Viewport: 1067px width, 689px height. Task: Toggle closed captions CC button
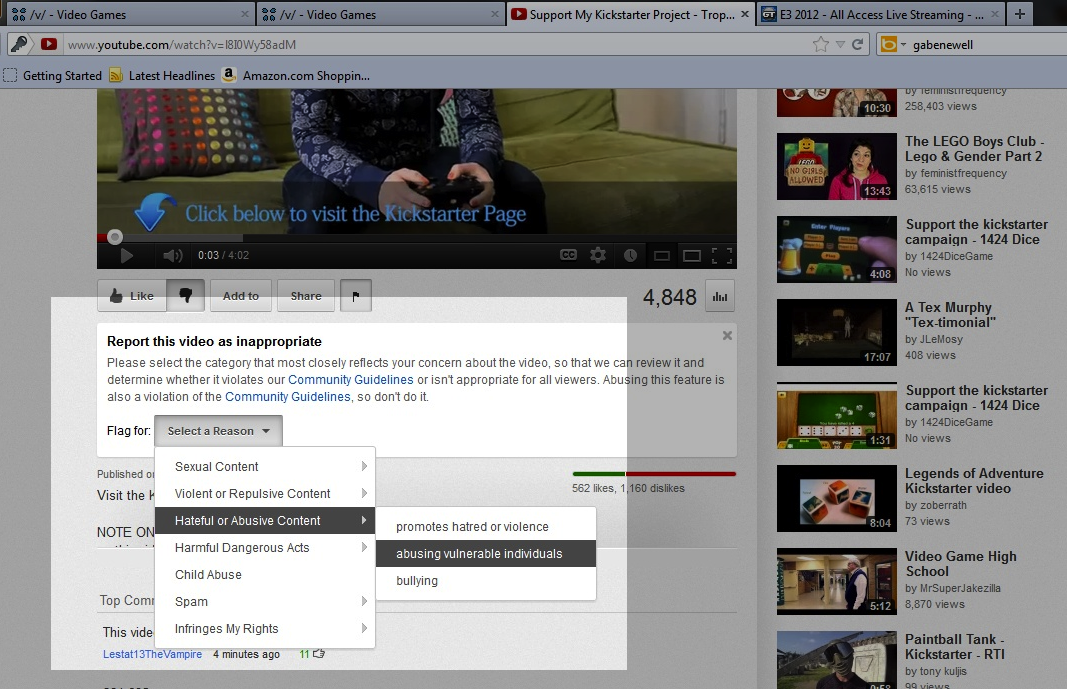coord(568,255)
